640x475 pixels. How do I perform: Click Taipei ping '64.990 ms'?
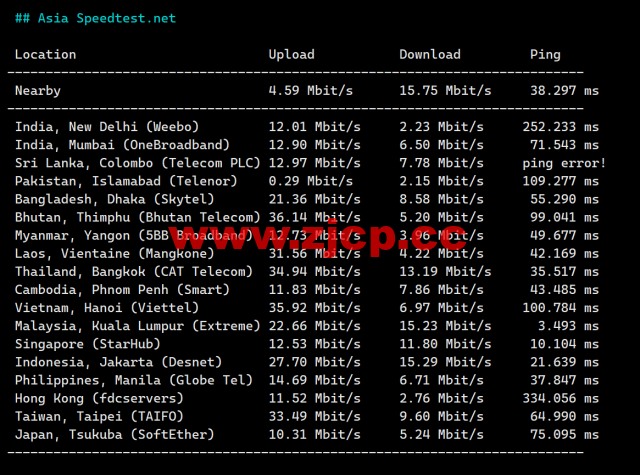564,417
